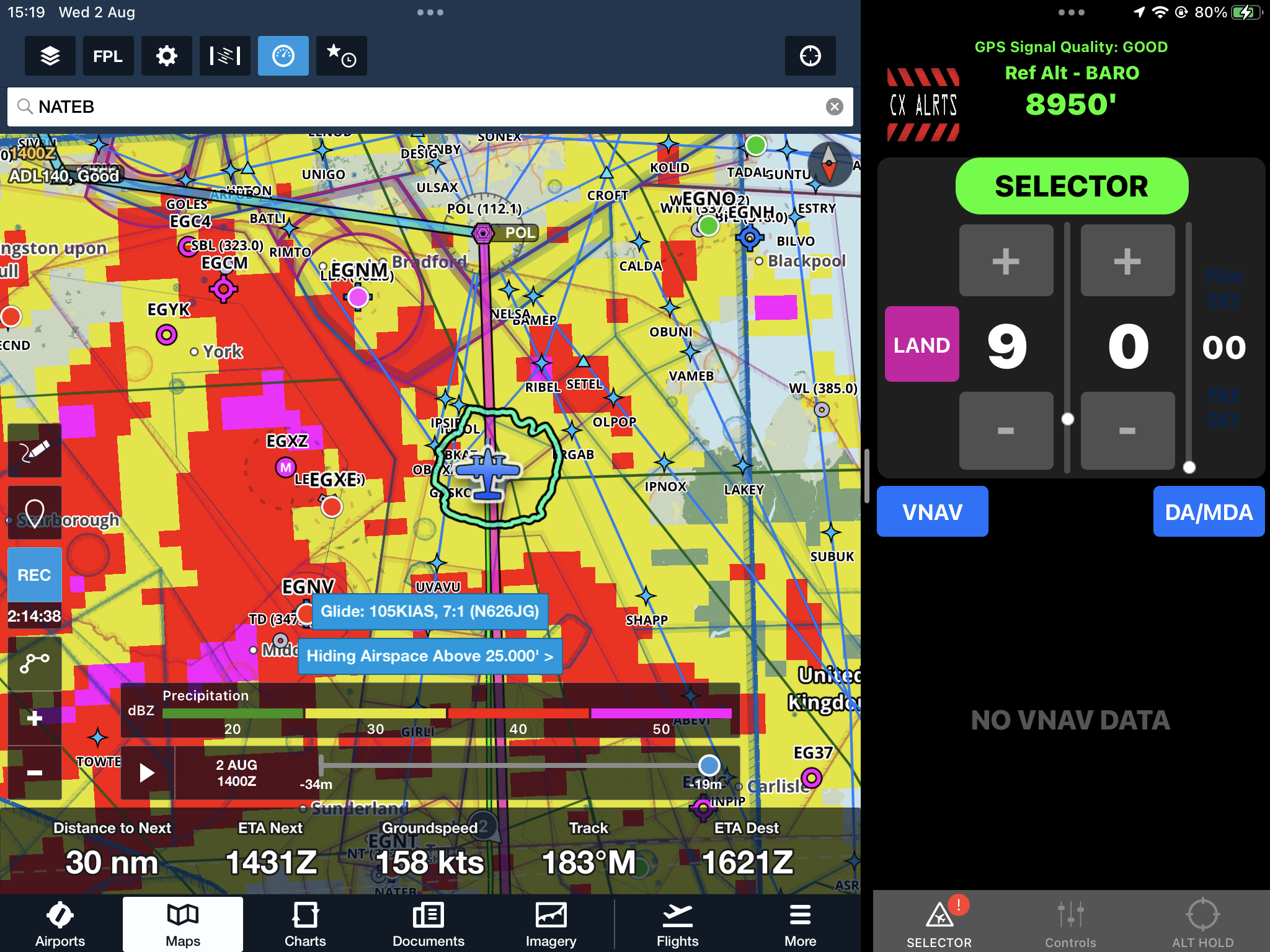The height and width of the screenshot is (952, 1270).
Task: Tap the Ref Alt - BARO label
Action: [x=1072, y=73]
